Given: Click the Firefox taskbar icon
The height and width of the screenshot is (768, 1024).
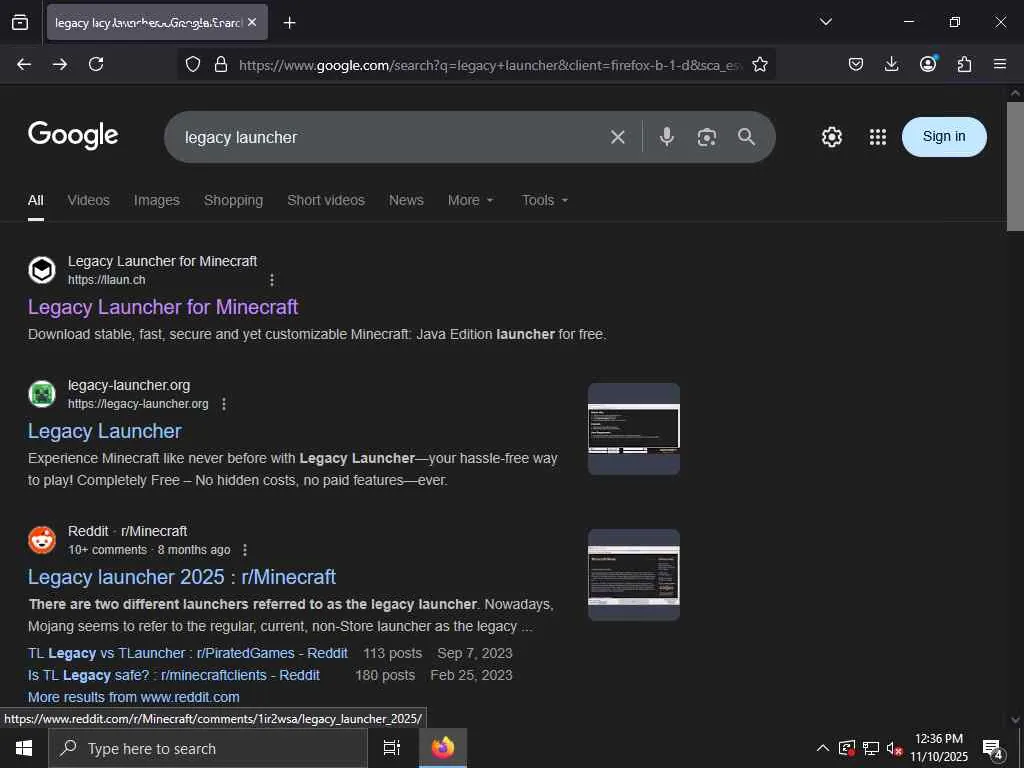Looking at the screenshot, I should (443, 748).
